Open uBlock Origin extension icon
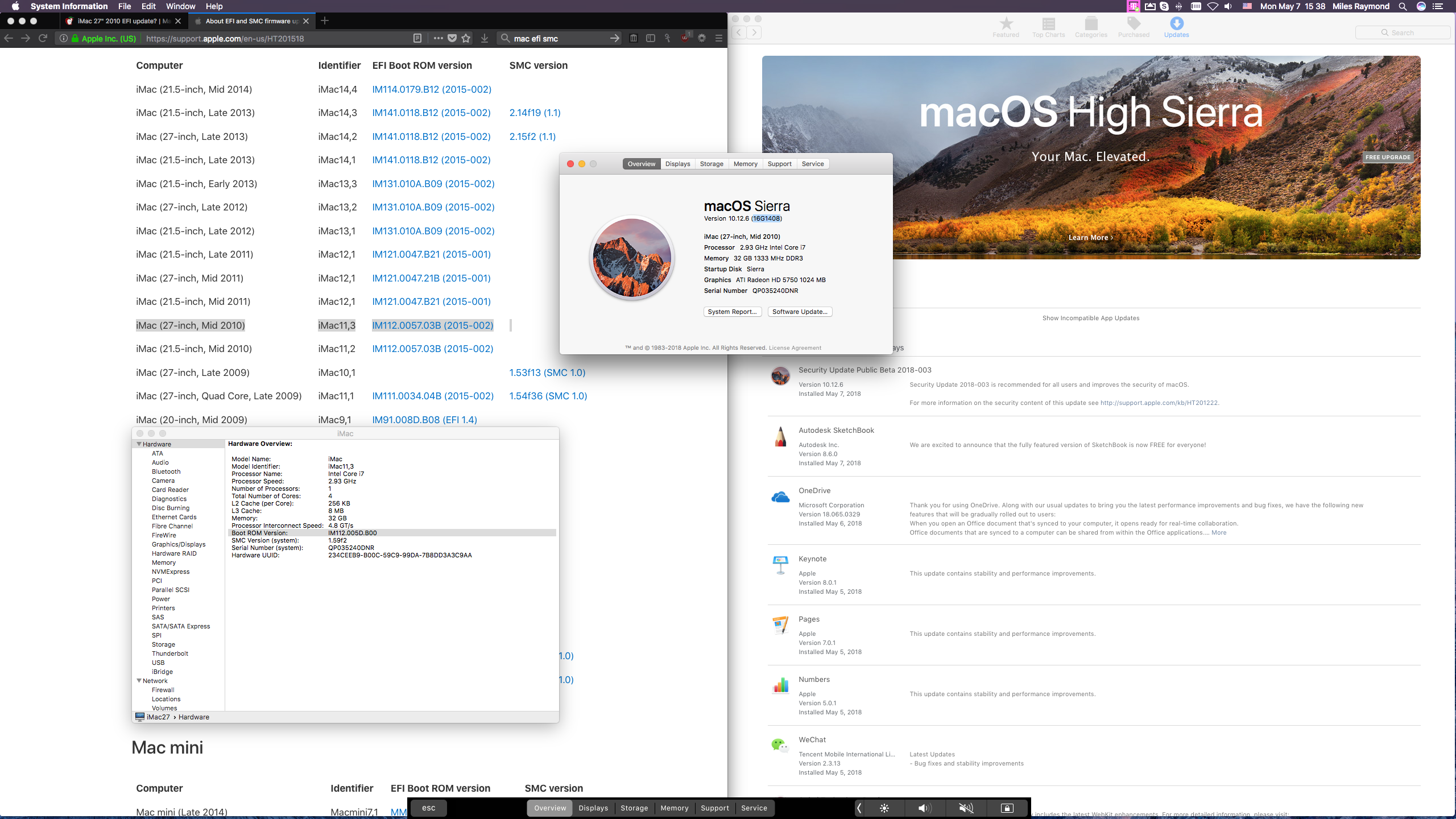Image resolution: width=1456 pixels, height=819 pixels. click(685, 37)
